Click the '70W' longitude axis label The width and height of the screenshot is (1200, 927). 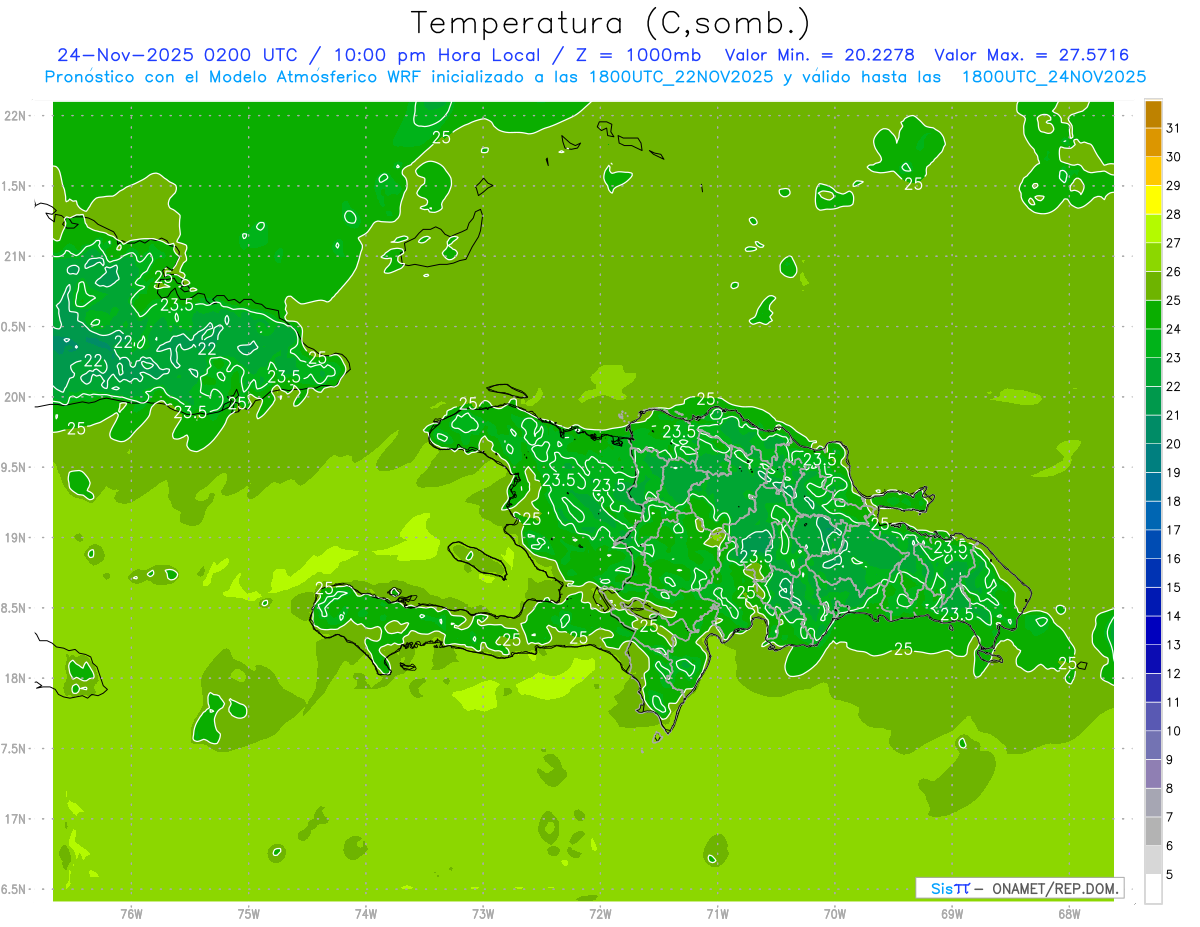pos(835,913)
